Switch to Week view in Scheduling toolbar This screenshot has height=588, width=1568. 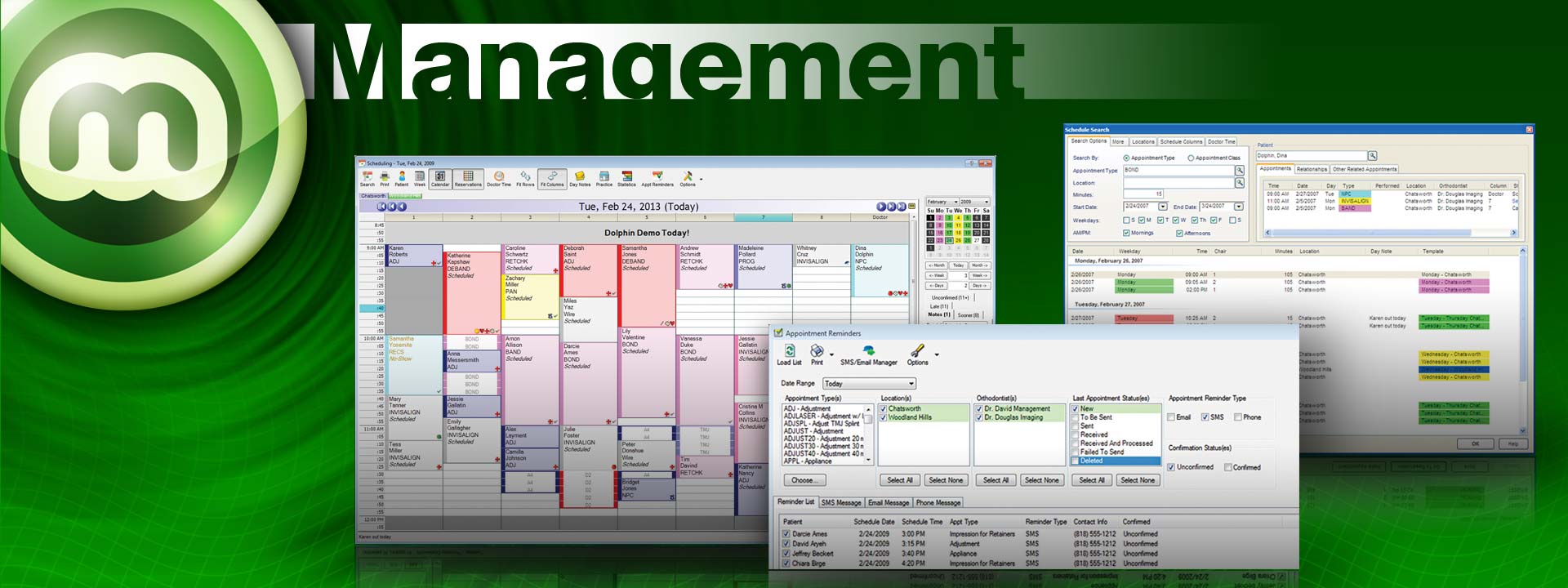click(x=420, y=179)
